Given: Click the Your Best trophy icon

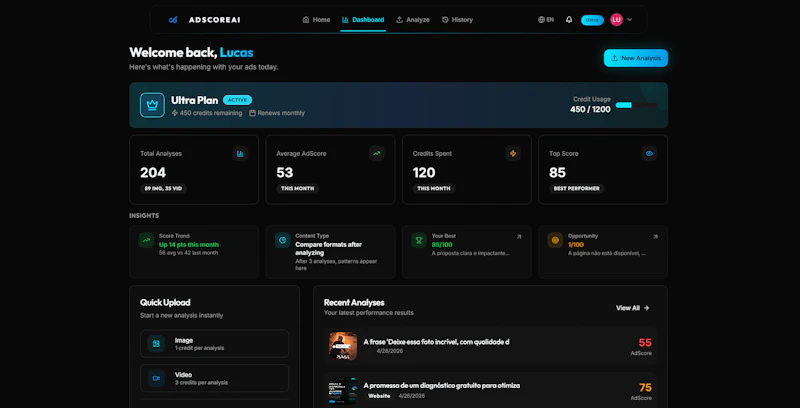Looking at the screenshot, I should tap(419, 240).
